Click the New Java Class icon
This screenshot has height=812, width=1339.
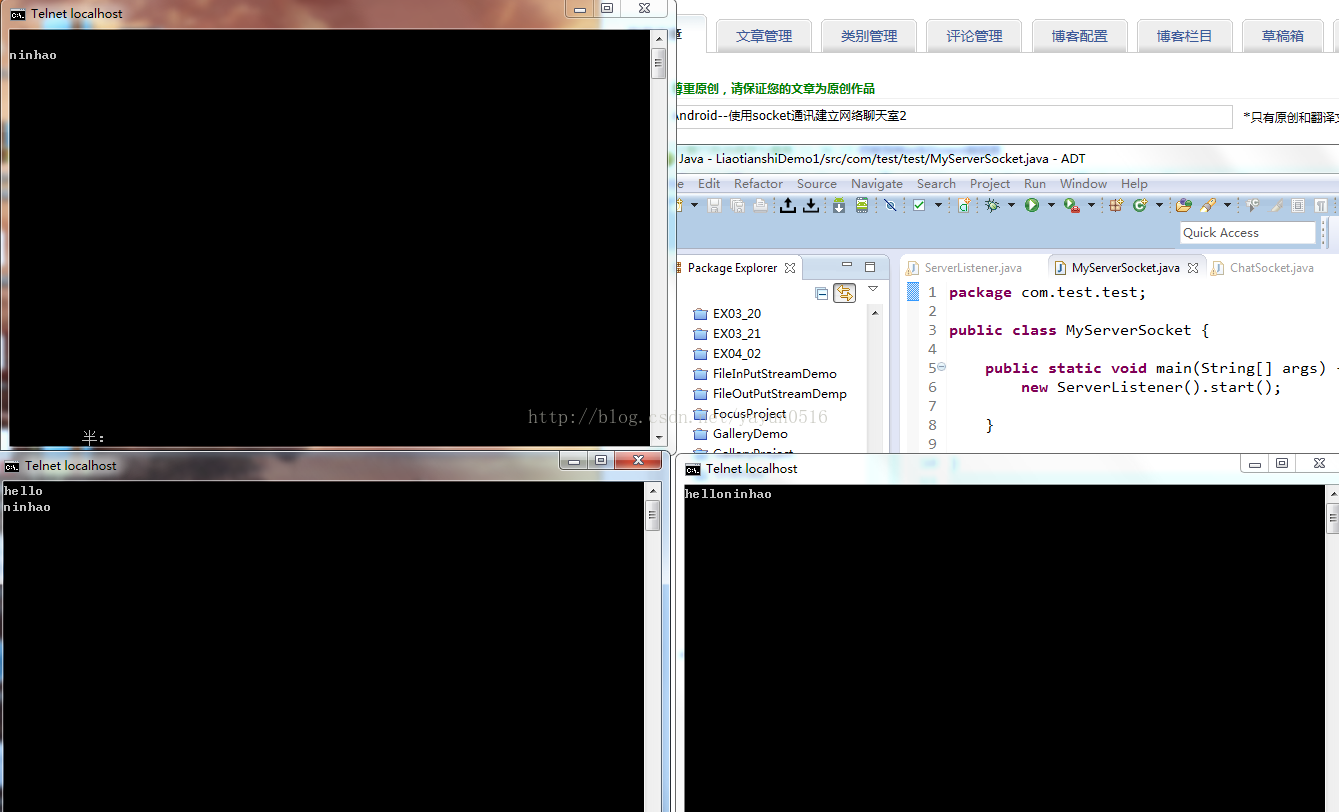point(1140,205)
